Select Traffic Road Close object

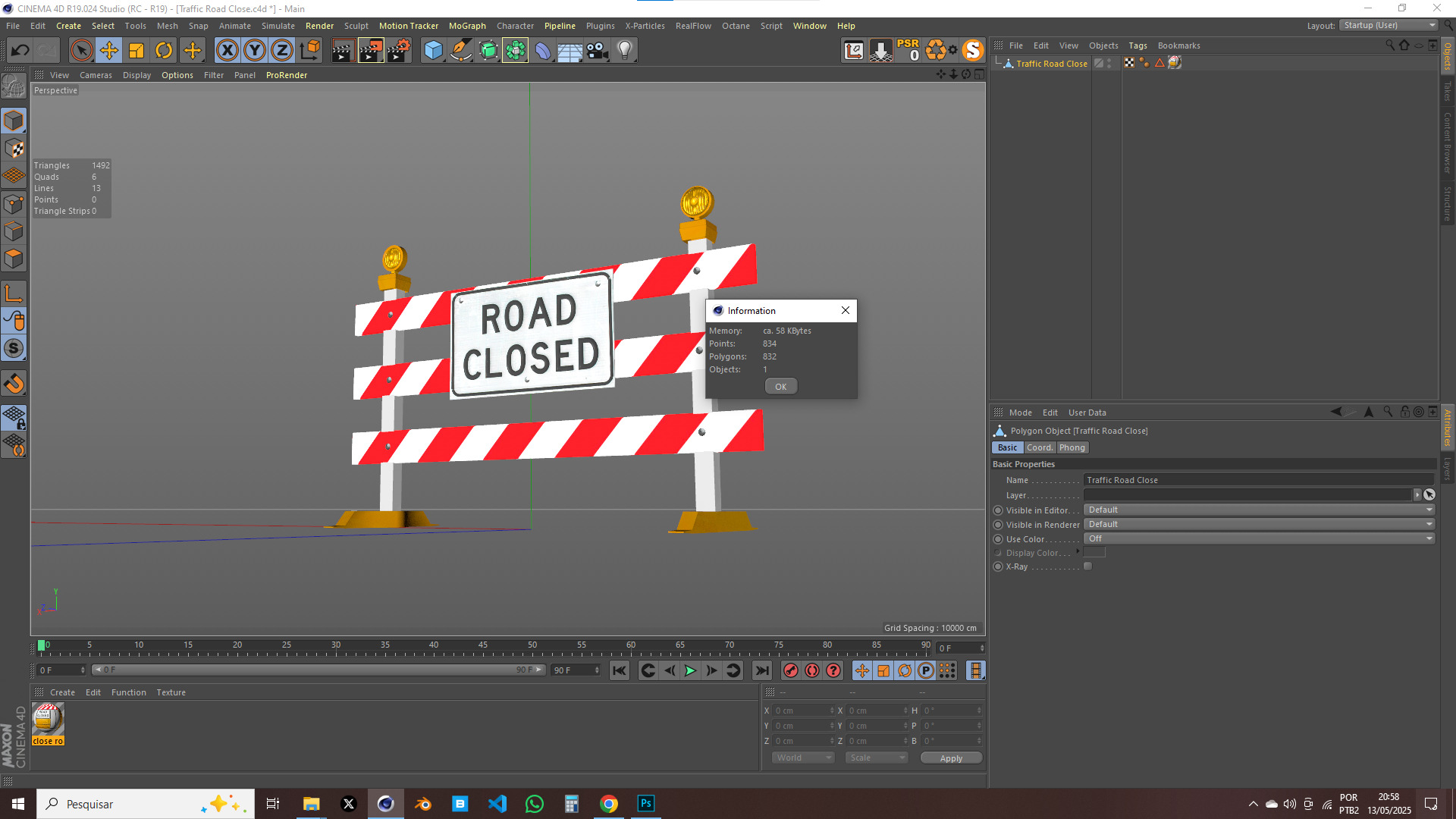tap(1052, 64)
